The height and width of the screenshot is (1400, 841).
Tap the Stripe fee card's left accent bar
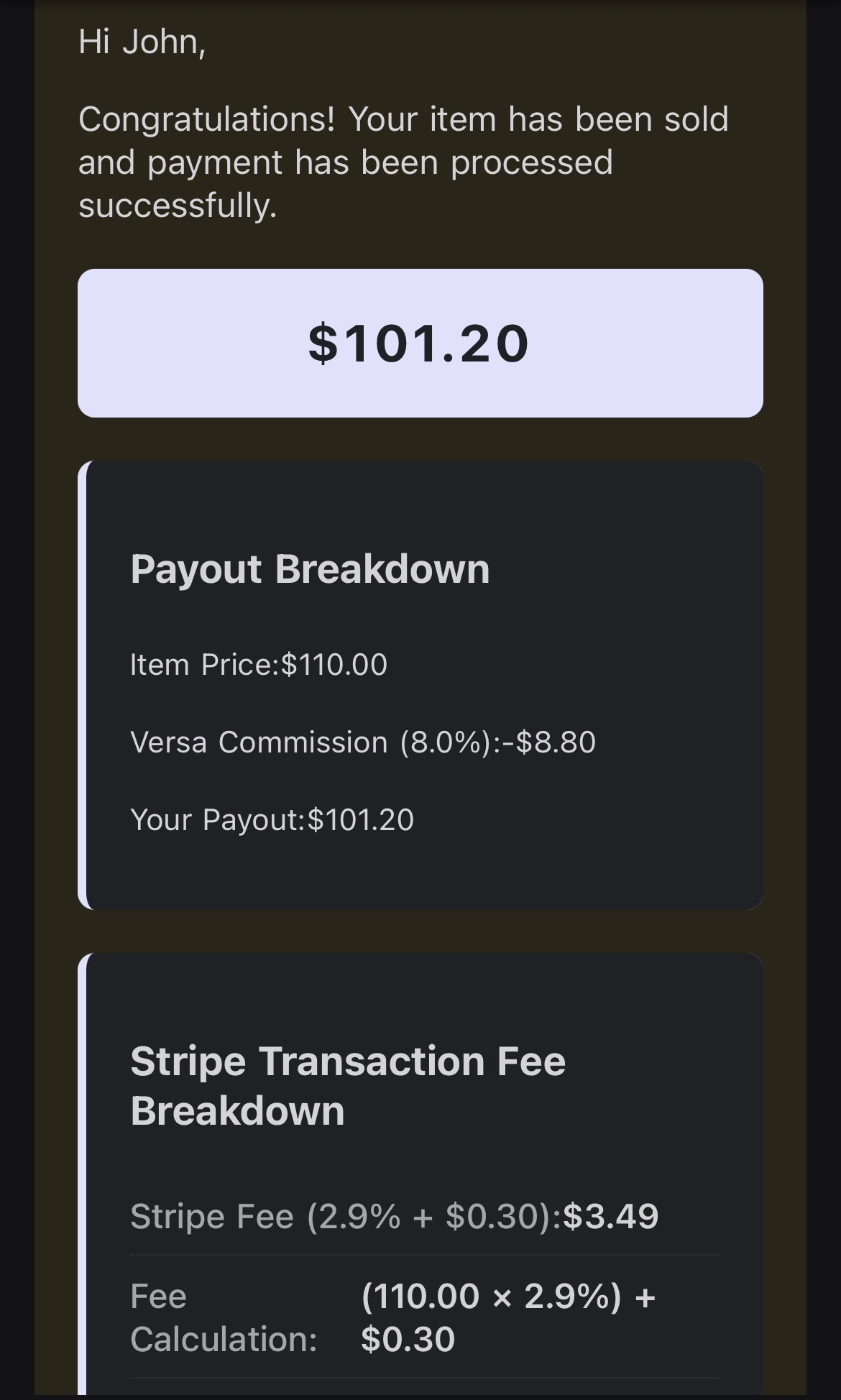pyautogui.click(x=82, y=1175)
